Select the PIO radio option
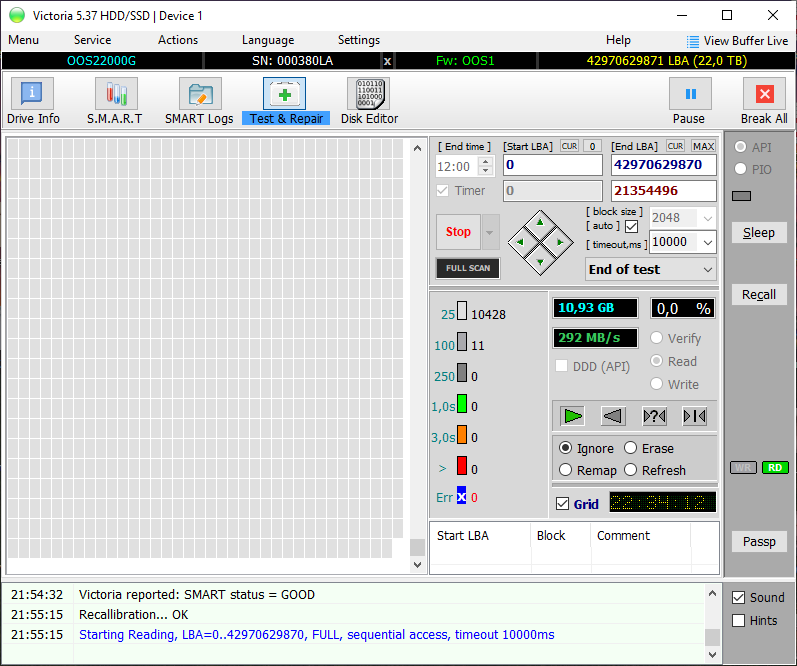The image size is (797, 666). point(740,169)
